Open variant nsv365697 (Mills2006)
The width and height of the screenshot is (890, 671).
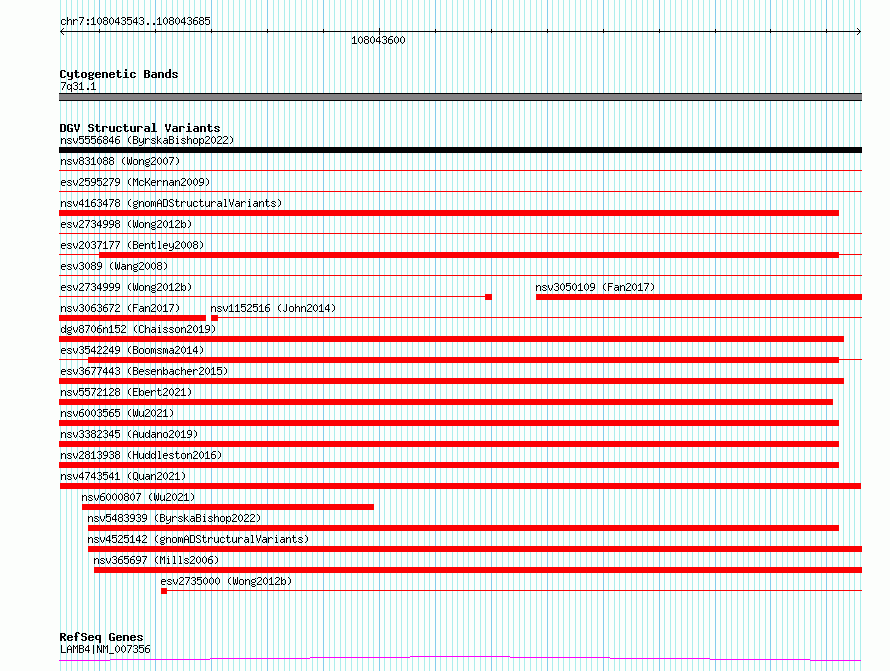[156, 560]
